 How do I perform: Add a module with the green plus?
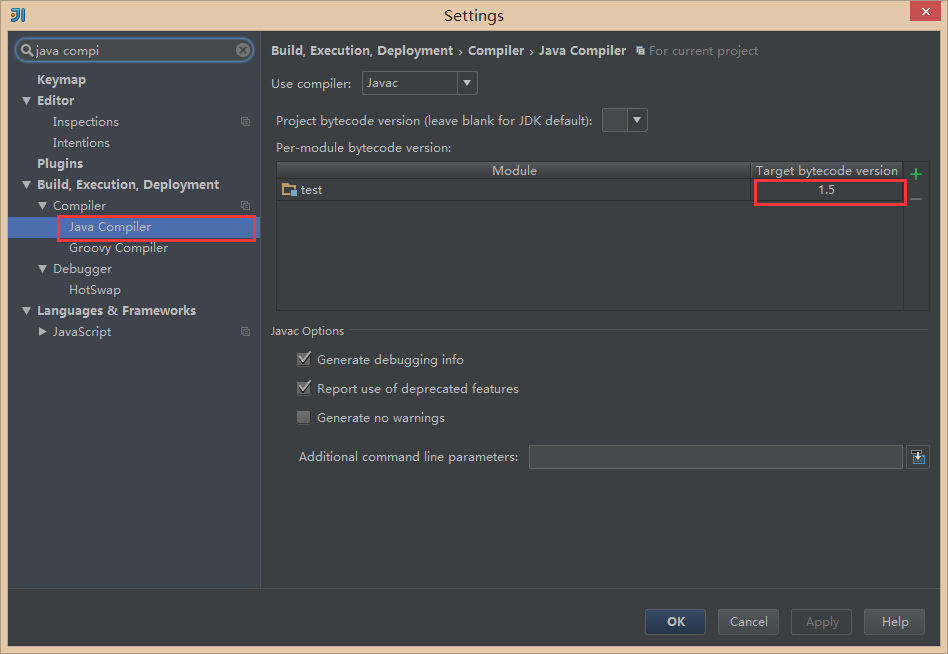pyautogui.click(x=916, y=174)
